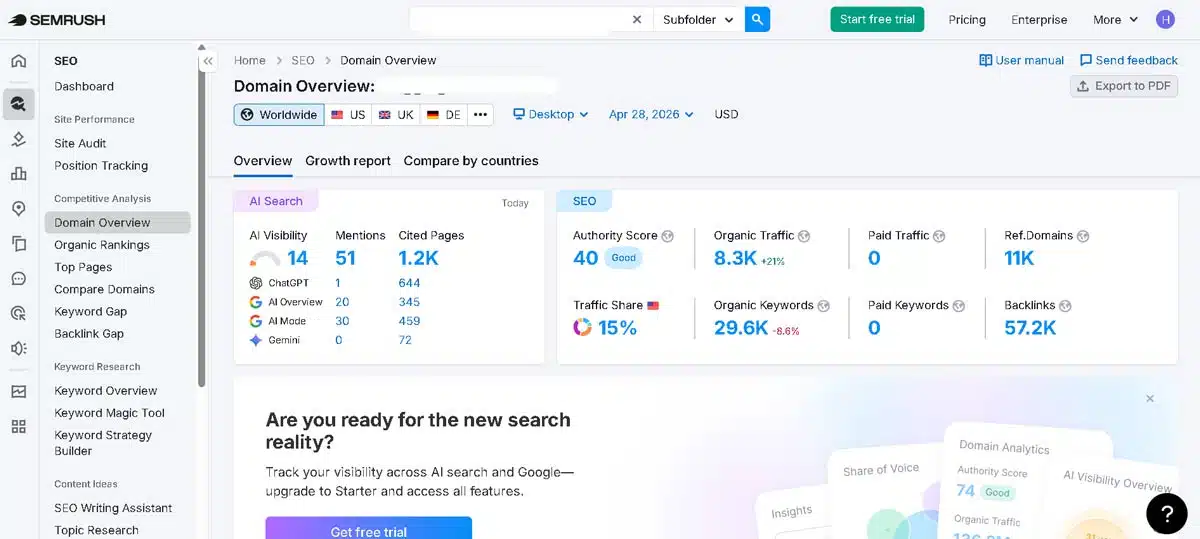The width and height of the screenshot is (1200, 539).
Task: Switch database to DE
Action: click(444, 115)
